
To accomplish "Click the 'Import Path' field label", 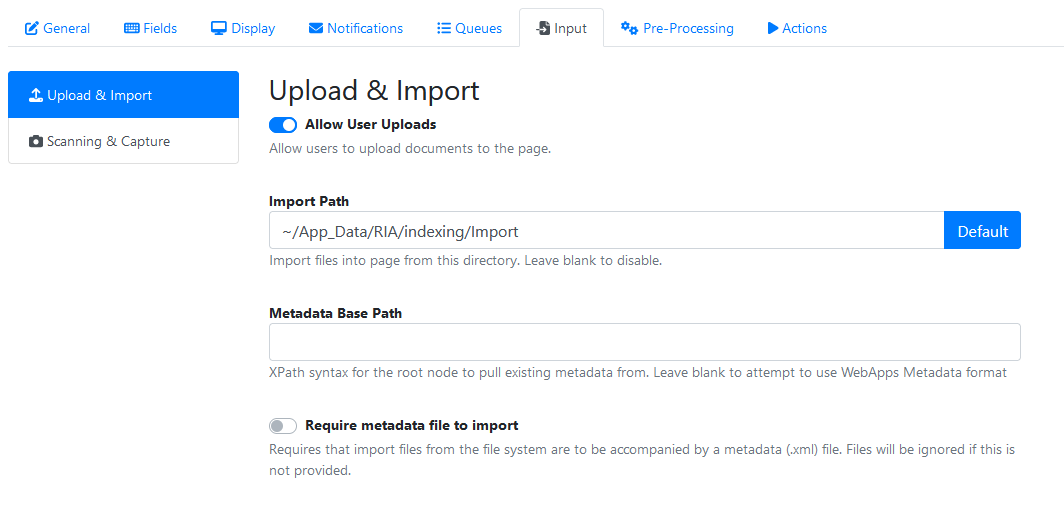I will [x=309, y=201].
